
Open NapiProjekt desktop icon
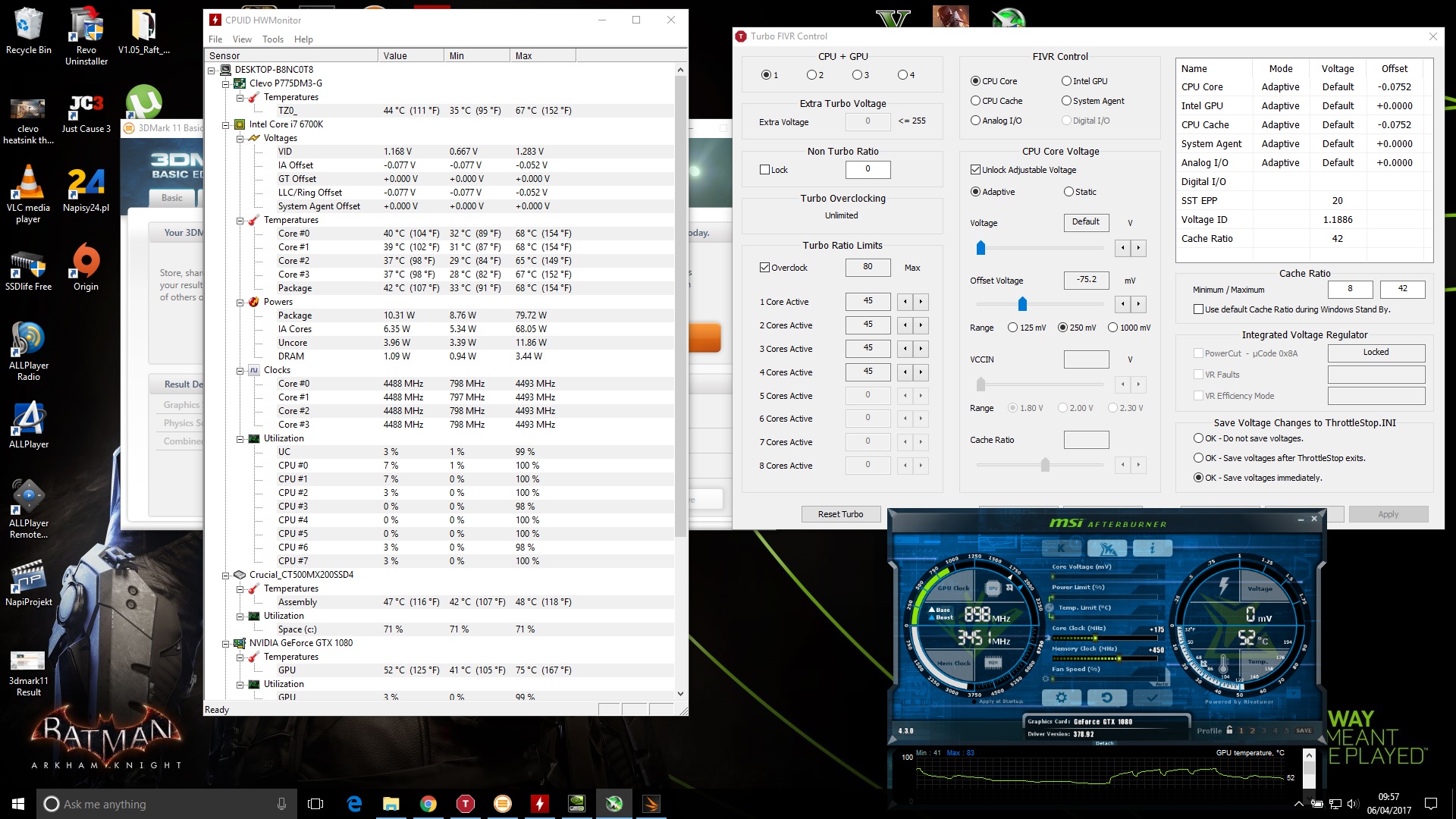click(x=29, y=583)
